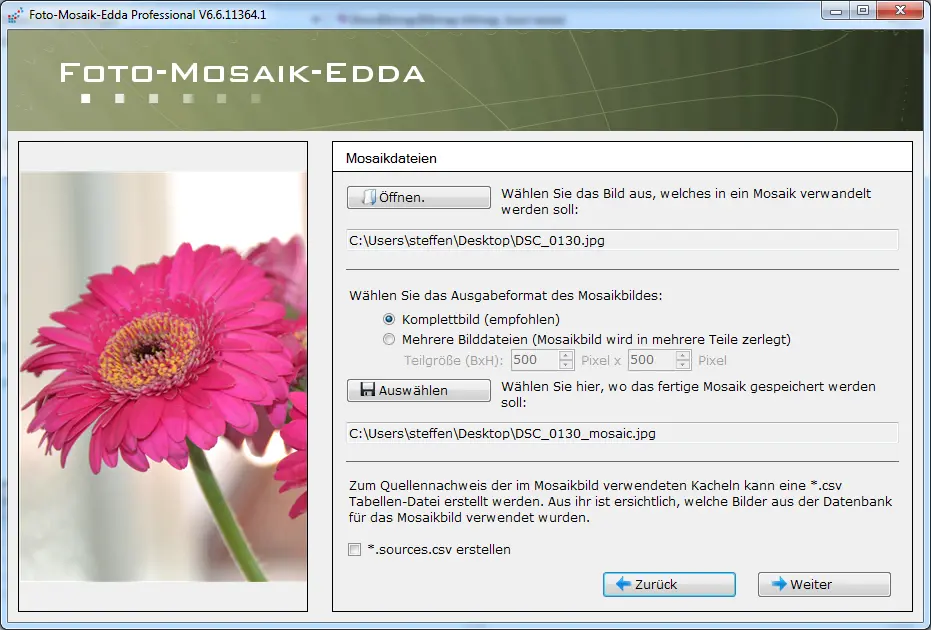Screen dimensions: 931x630
Task: Click the output path field DSC_0130_mosaic.jpg
Action: tap(622, 433)
